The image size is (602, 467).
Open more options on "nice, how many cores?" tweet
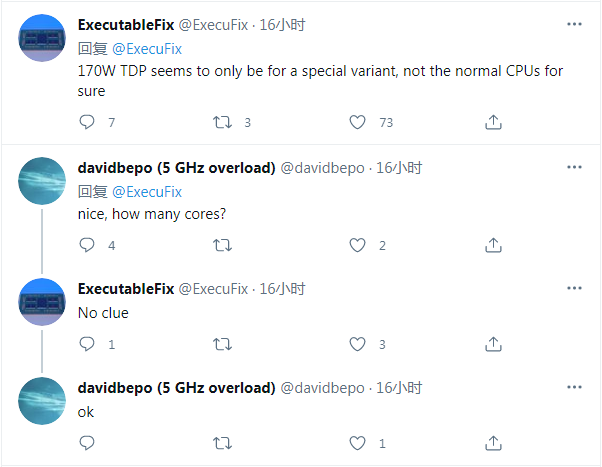tap(574, 166)
